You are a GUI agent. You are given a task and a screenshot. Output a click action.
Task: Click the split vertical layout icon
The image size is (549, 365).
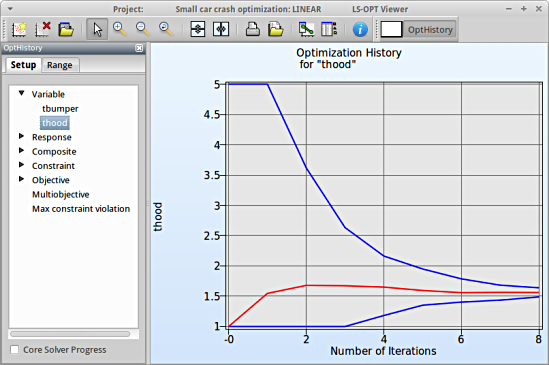tap(221, 29)
